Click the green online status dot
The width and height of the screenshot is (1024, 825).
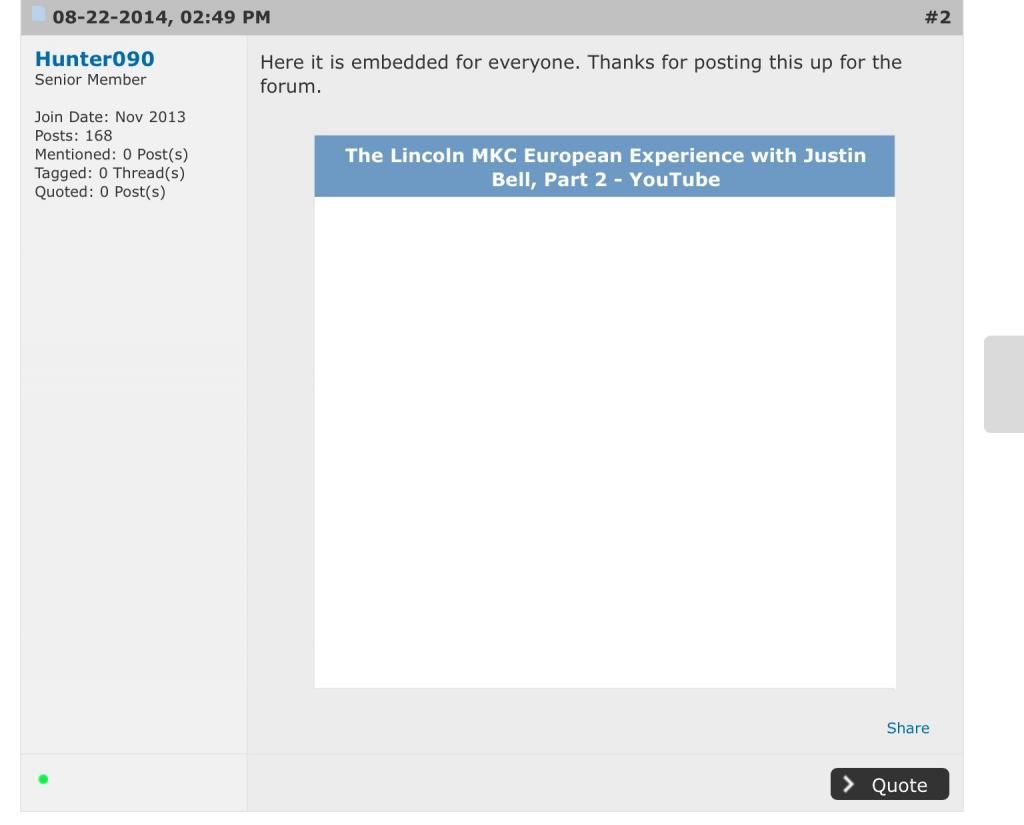click(43, 779)
